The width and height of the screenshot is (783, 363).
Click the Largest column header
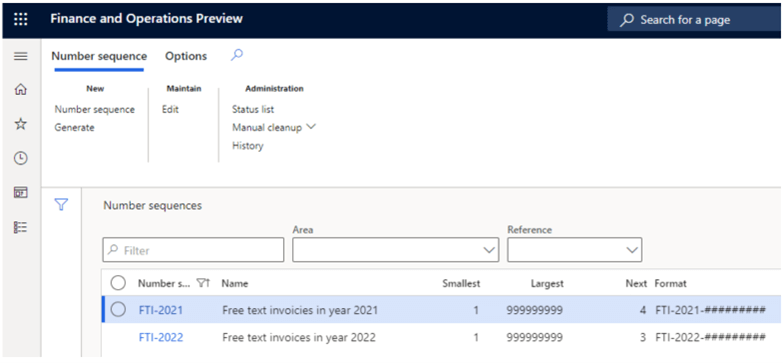pyautogui.click(x=547, y=284)
